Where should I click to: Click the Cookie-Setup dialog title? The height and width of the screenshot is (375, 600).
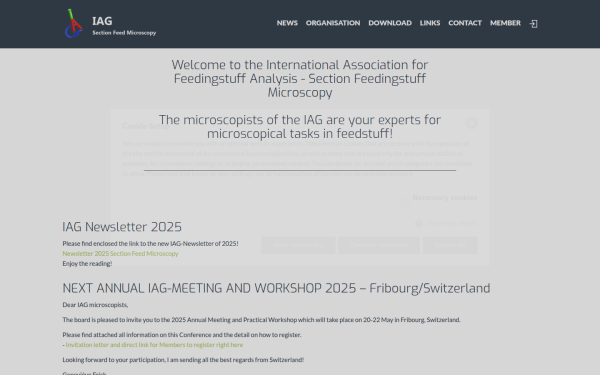tap(145, 126)
